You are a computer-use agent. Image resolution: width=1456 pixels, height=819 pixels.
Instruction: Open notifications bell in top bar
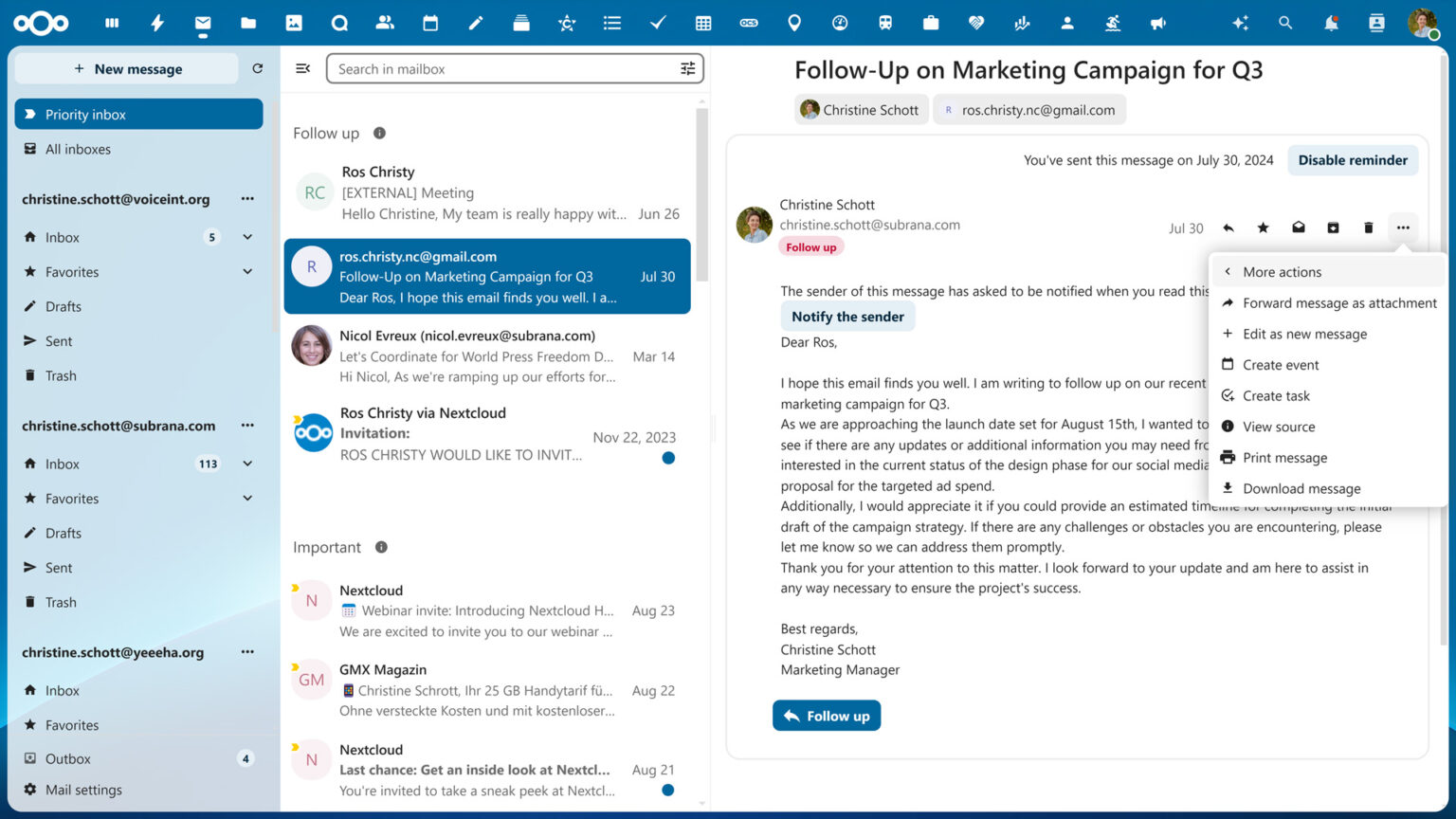[1331, 23]
